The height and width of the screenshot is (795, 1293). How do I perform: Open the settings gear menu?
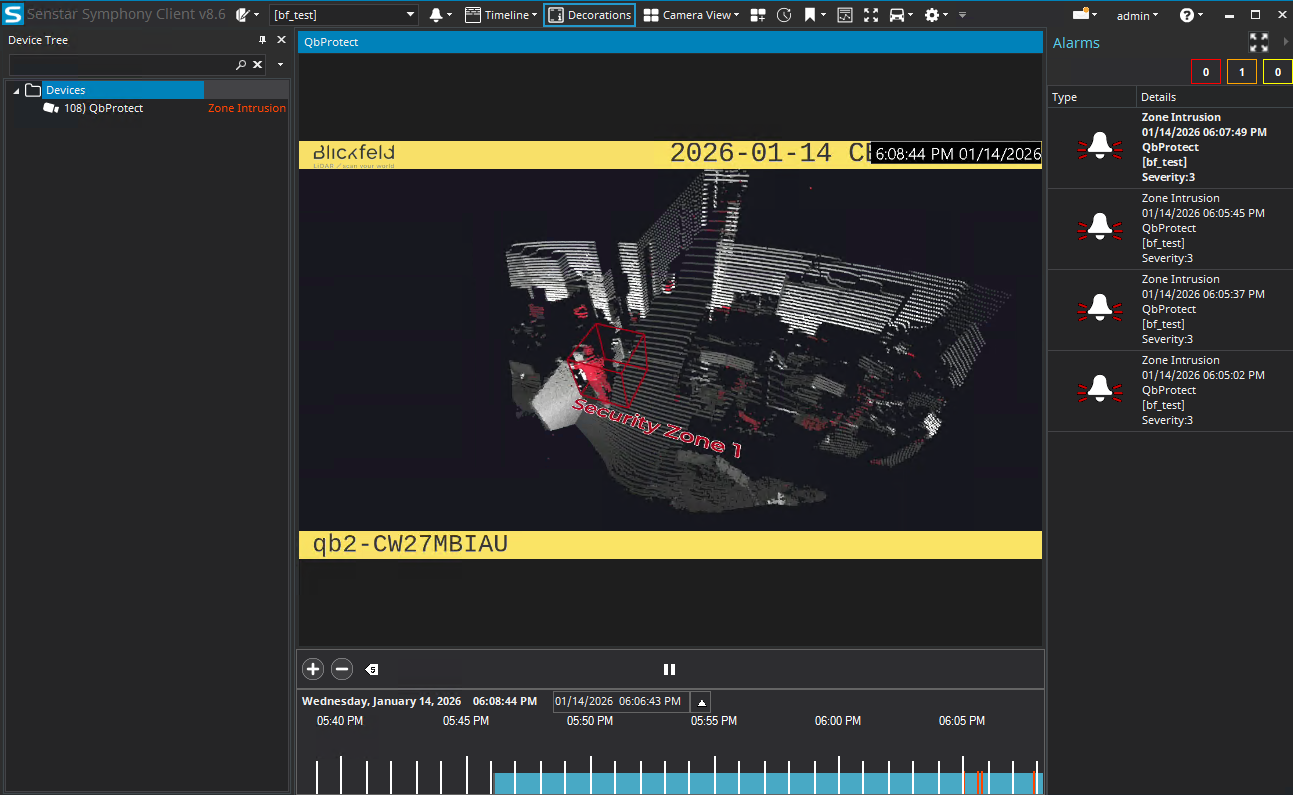click(x=933, y=15)
